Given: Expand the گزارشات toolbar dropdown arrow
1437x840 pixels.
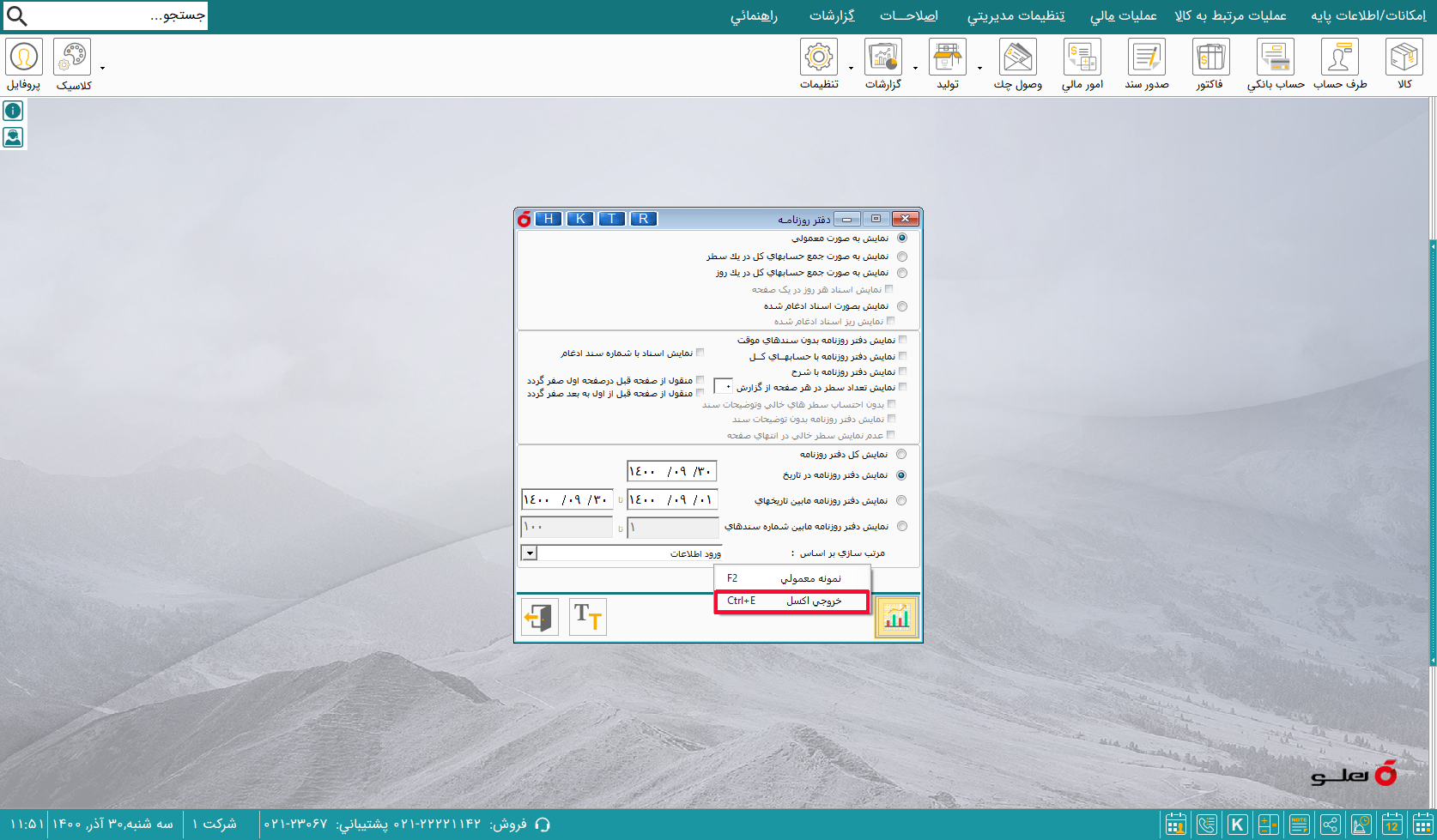Looking at the screenshot, I should [915, 67].
